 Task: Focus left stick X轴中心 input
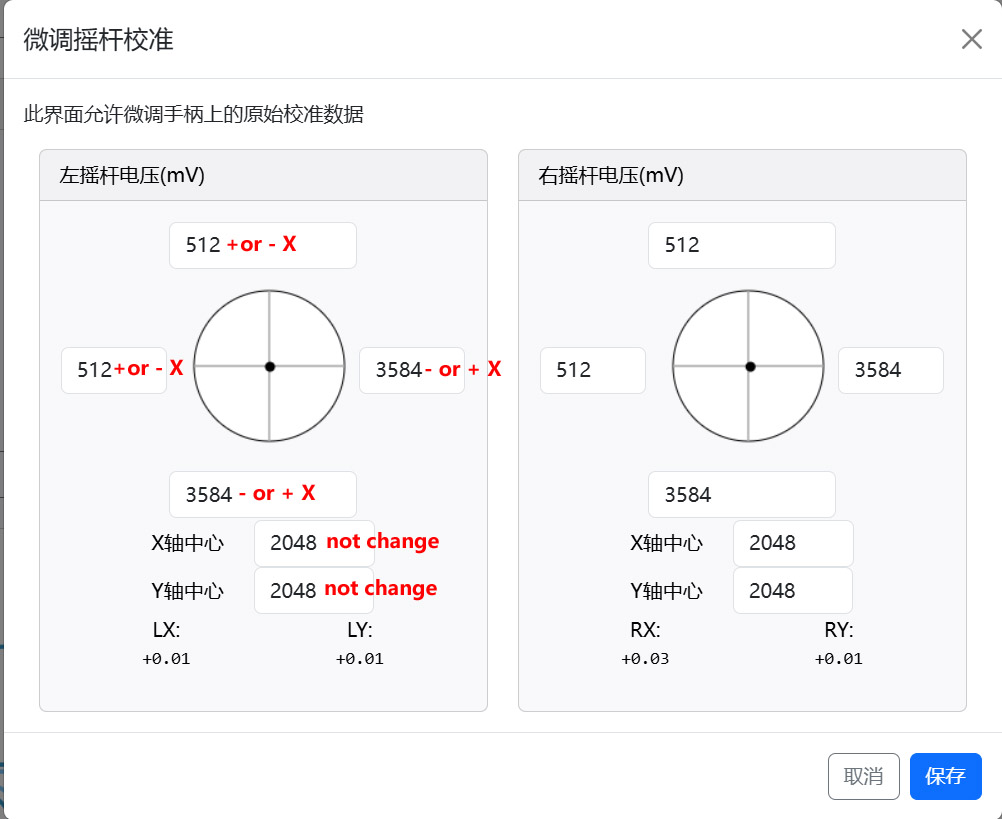click(313, 543)
